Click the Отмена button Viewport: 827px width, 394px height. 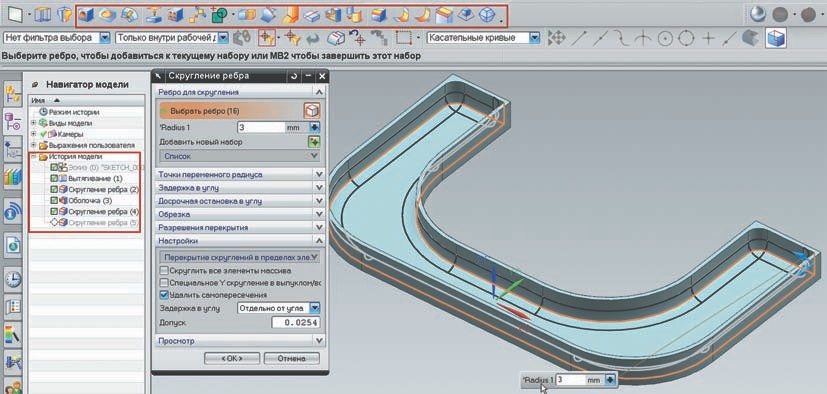292,358
